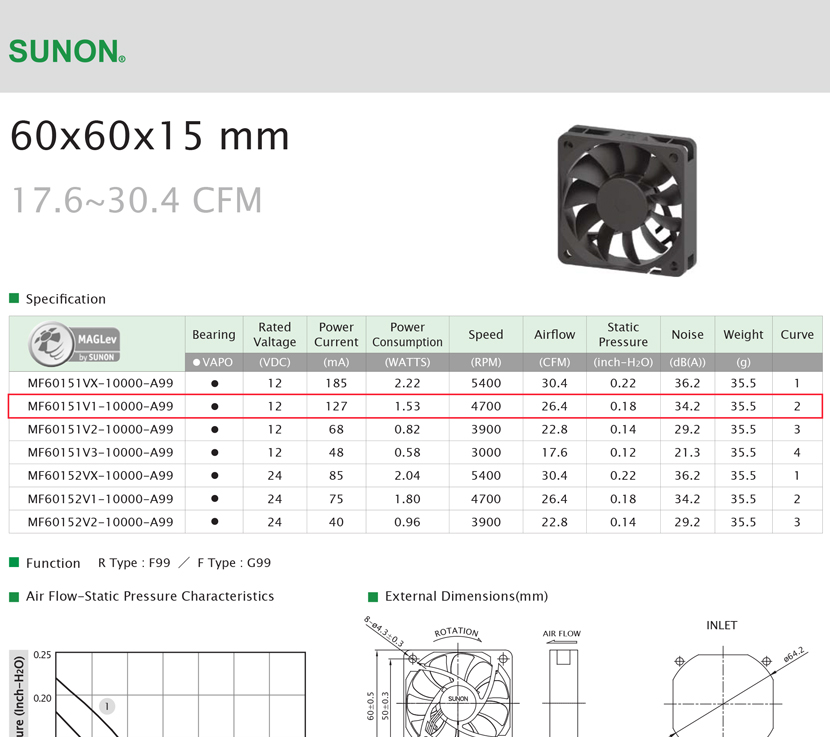Click the Bearing column header
Image resolution: width=830 pixels, height=737 pixels.
tap(214, 335)
